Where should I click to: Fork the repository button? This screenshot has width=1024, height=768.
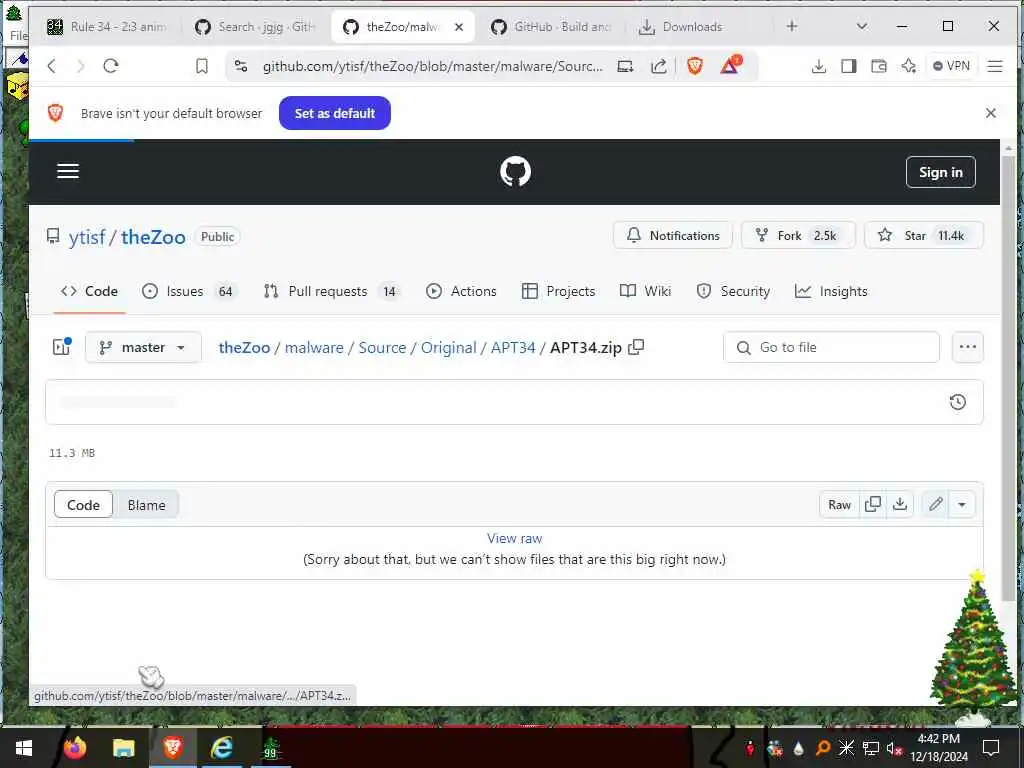pyautogui.click(x=798, y=235)
